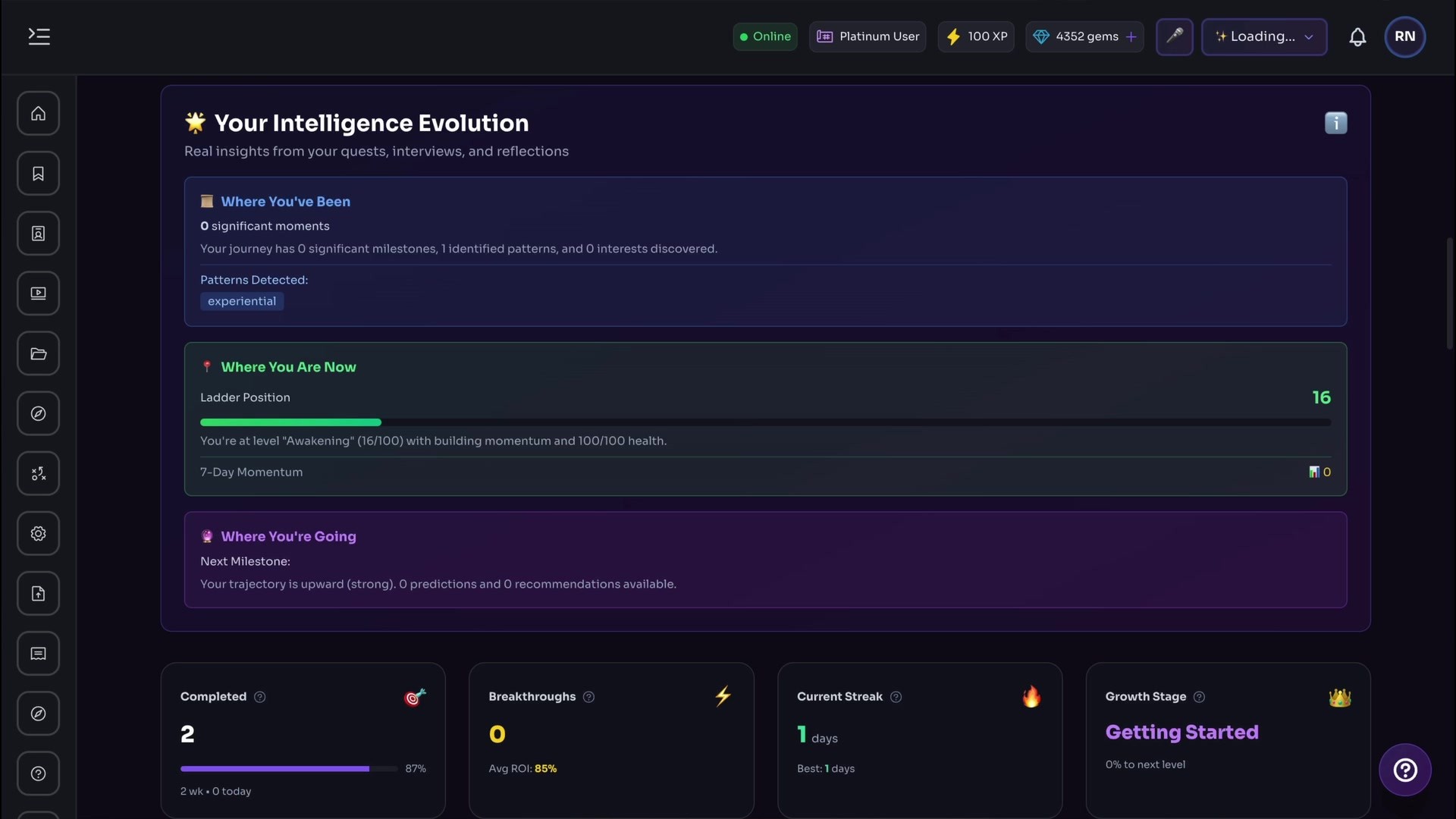Open the video player sidebar icon

pyautogui.click(x=38, y=293)
